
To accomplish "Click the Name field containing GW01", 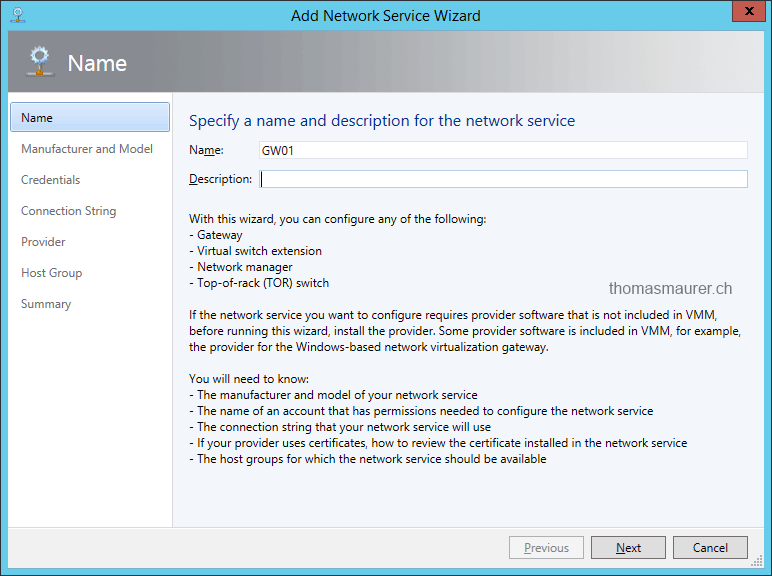I will [x=503, y=150].
